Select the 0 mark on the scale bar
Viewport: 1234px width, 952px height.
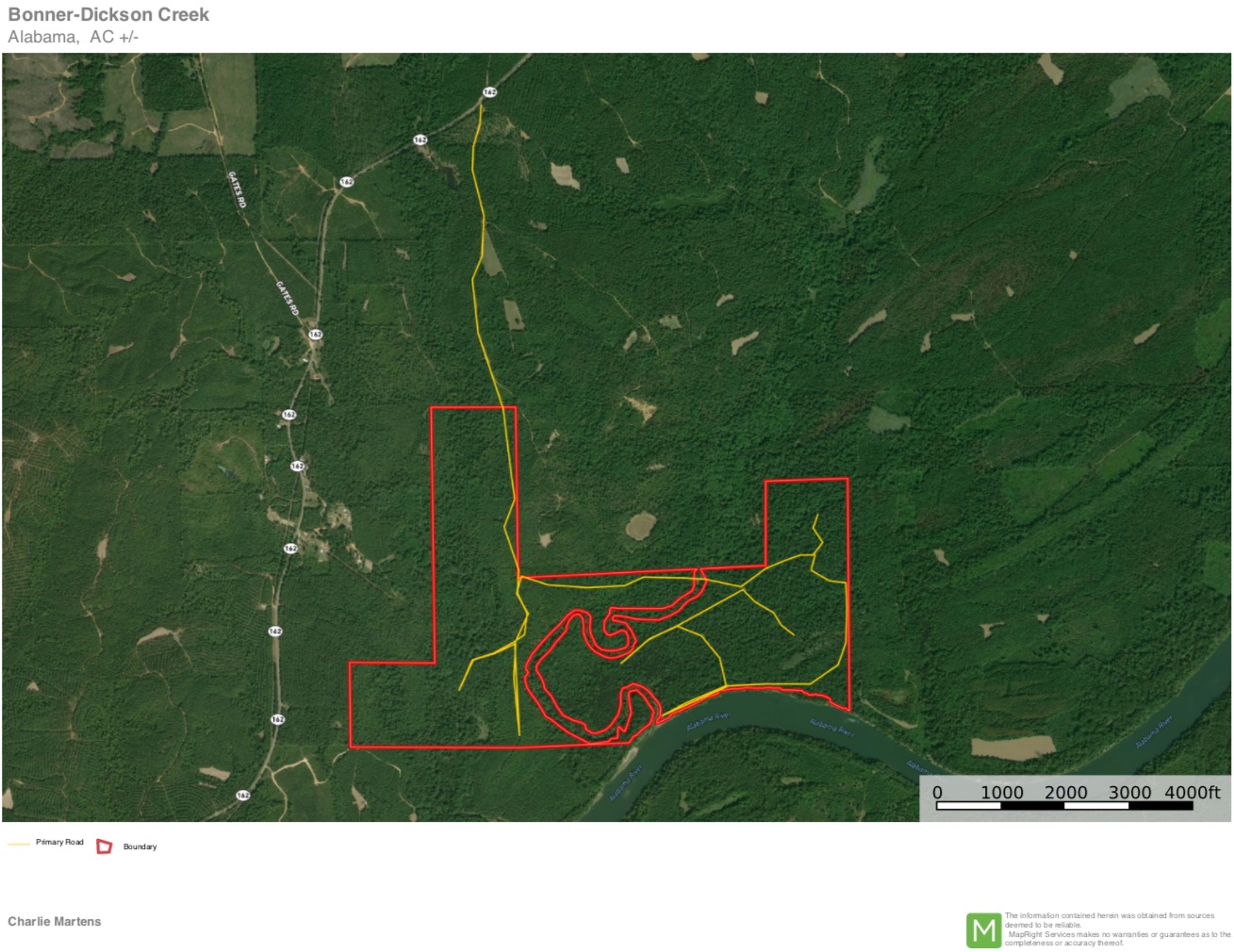937,793
